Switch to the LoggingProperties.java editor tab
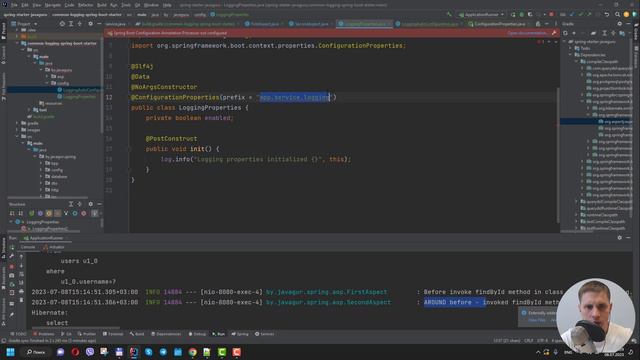The width and height of the screenshot is (640, 360). (x=364, y=24)
